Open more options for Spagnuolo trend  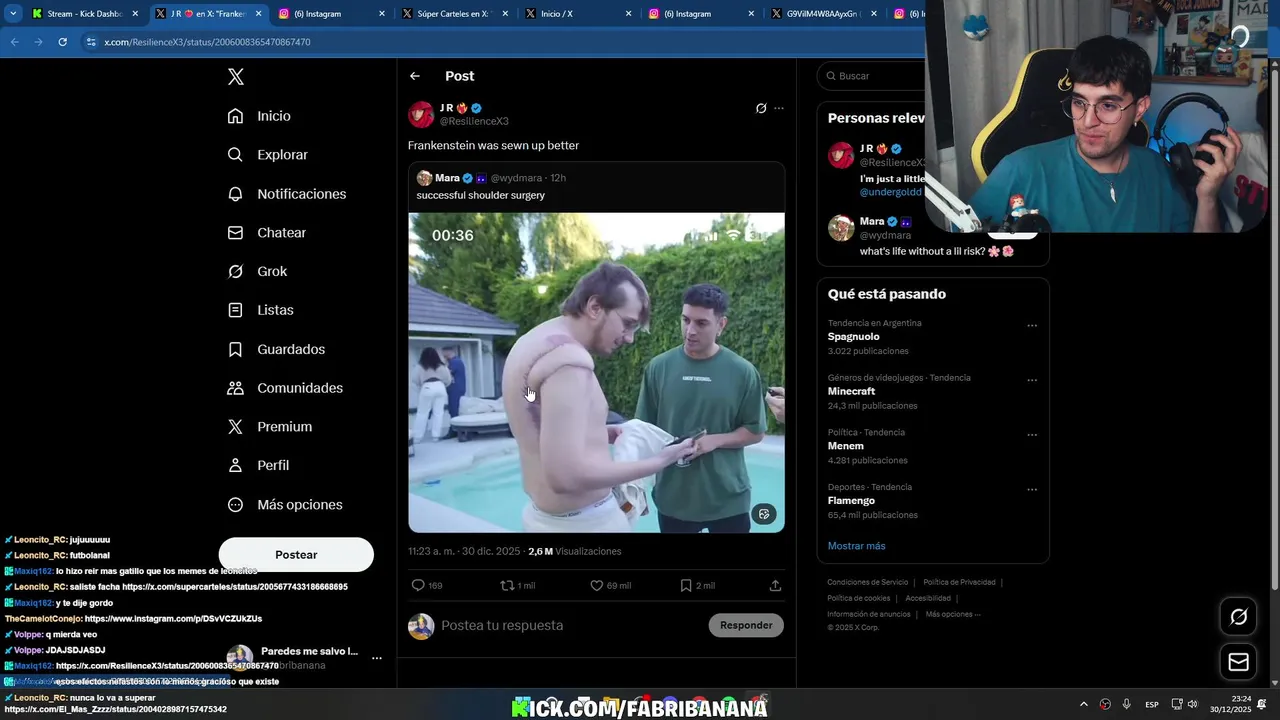[1032, 325]
